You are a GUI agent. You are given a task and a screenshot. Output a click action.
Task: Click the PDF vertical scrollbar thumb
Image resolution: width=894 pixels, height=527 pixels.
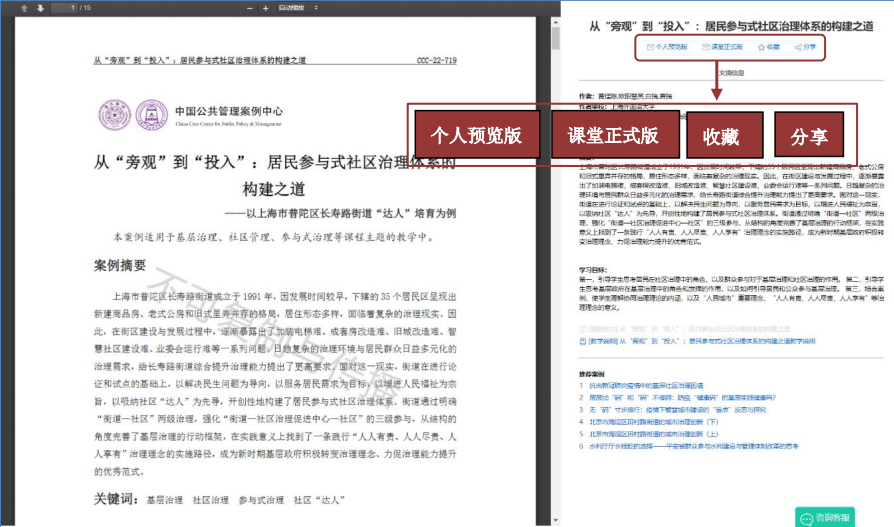[x=555, y=38]
